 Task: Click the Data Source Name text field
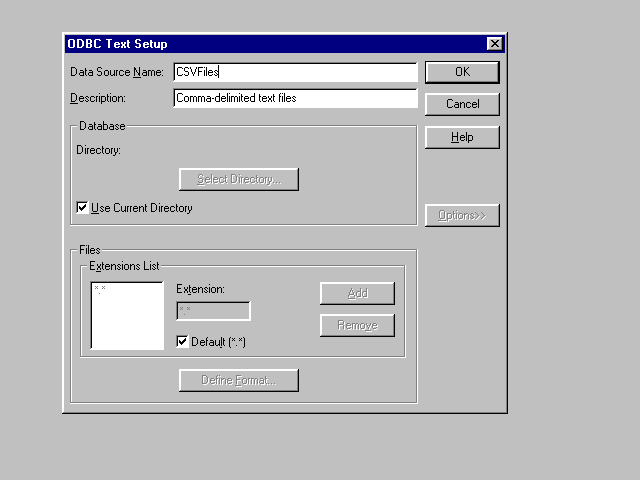294,72
